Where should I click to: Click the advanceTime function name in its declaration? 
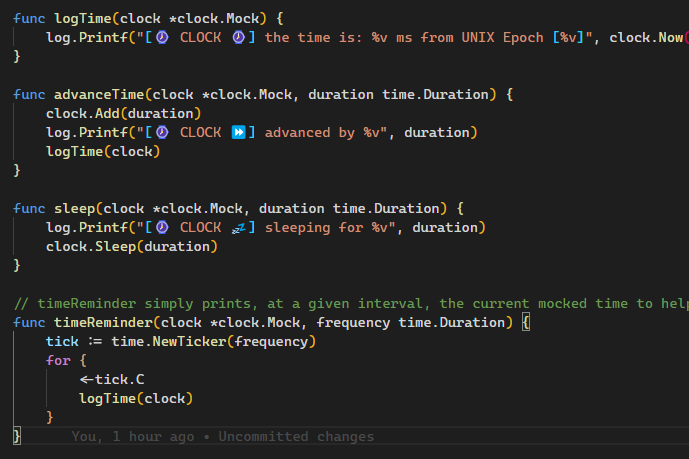click(x=99, y=95)
